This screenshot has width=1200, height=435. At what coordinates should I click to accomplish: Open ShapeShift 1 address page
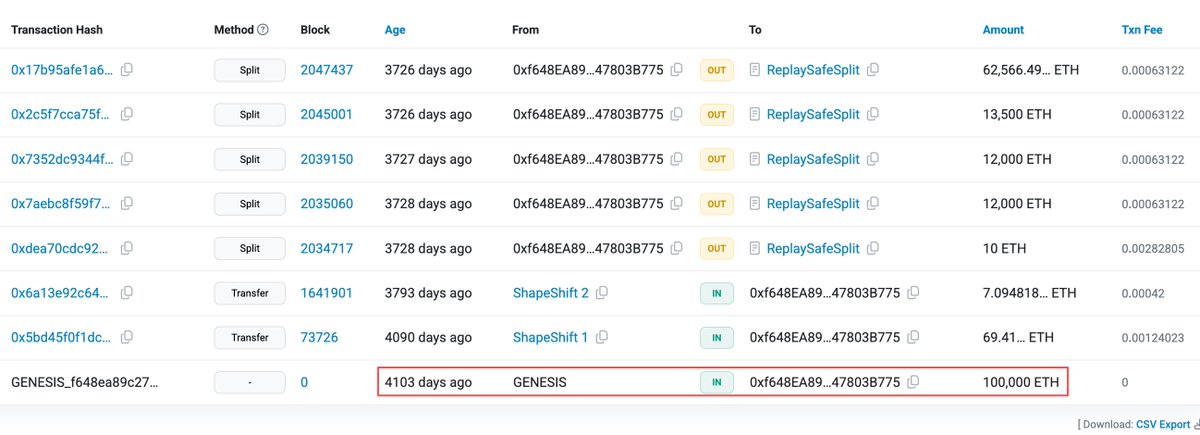tap(550, 337)
